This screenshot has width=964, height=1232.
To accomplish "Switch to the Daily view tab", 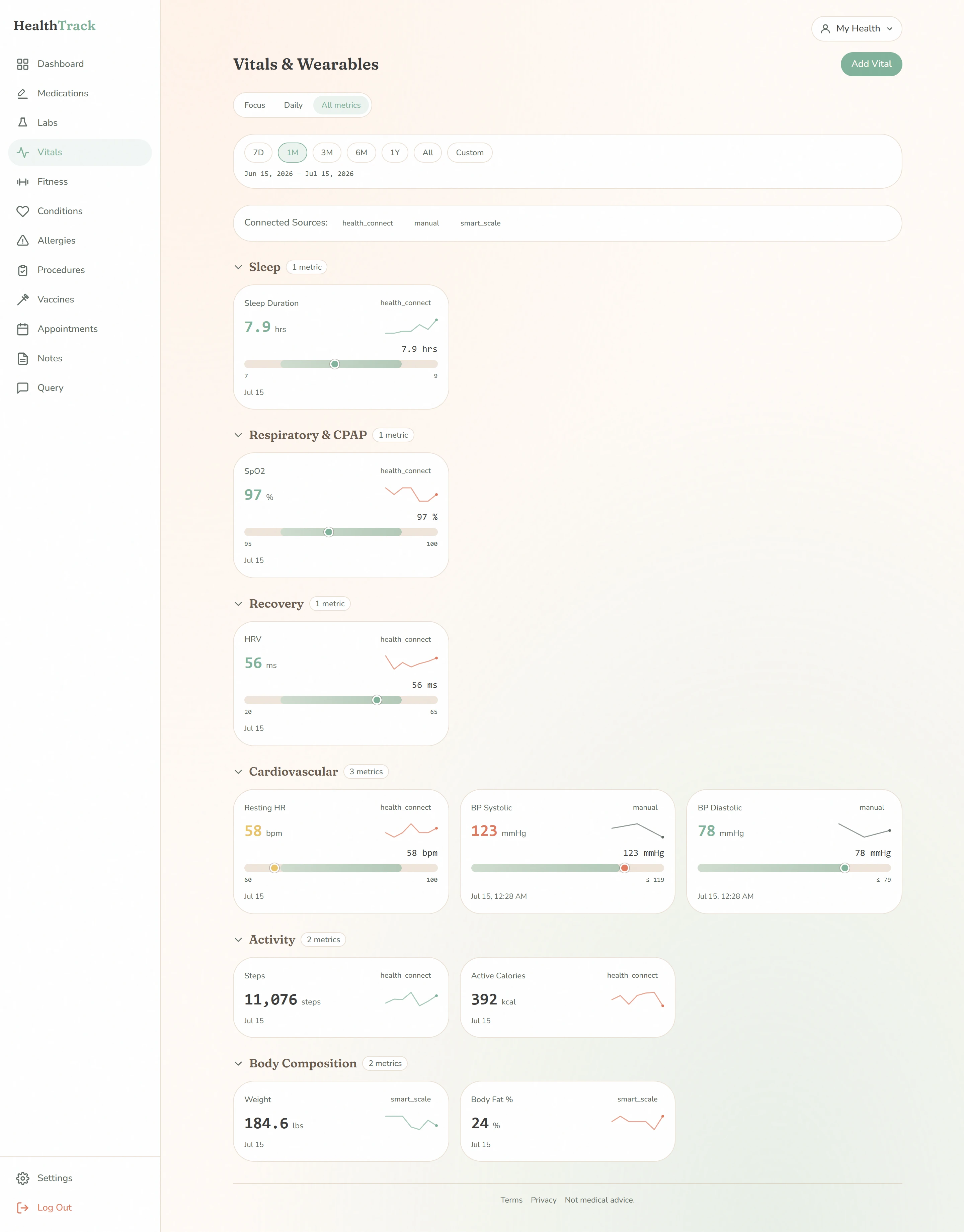I will click(x=293, y=105).
